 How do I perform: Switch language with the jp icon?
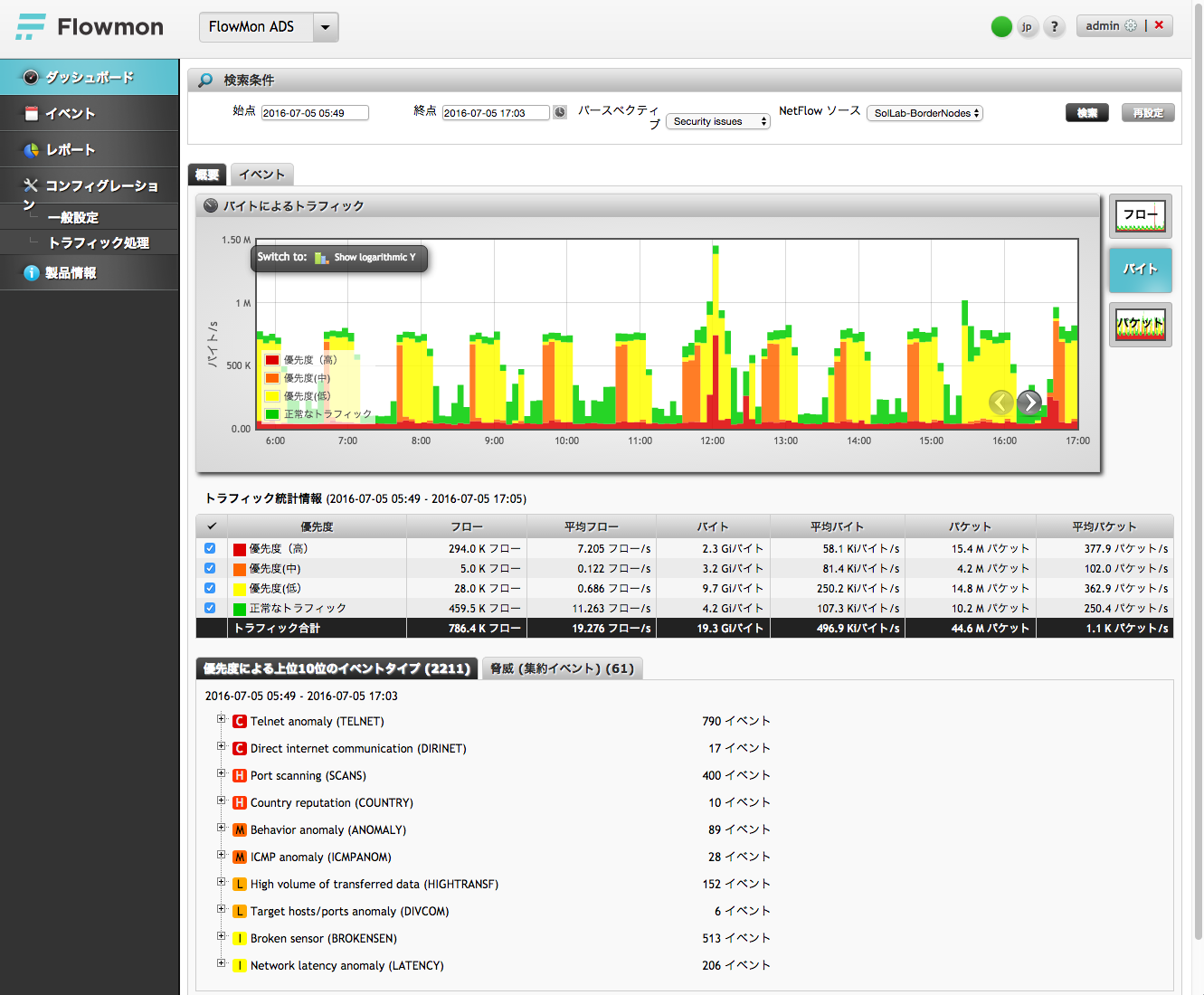click(1027, 27)
